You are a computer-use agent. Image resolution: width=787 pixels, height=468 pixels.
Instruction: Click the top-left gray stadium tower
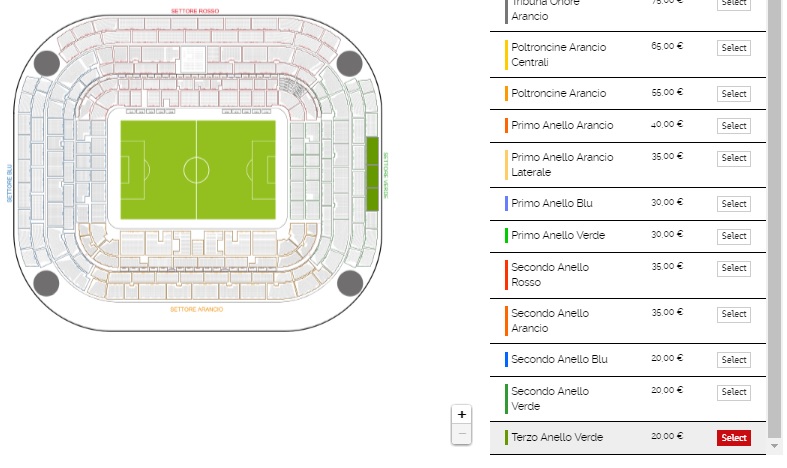pyautogui.click(x=47, y=63)
